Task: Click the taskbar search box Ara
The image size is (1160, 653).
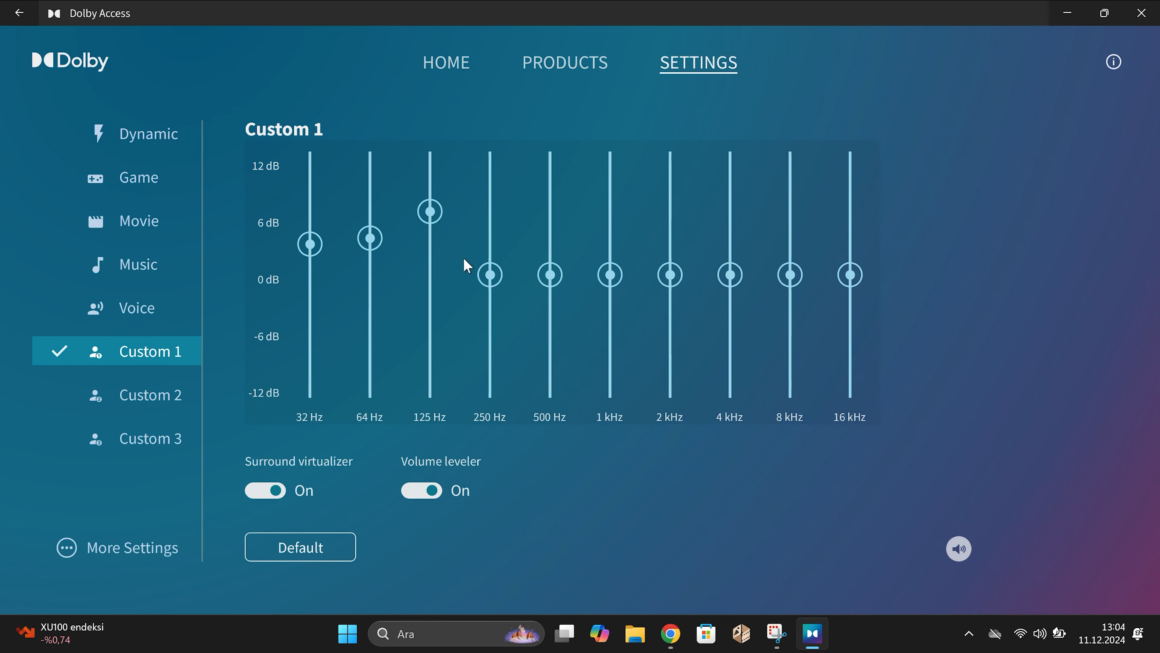Action: pos(456,634)
